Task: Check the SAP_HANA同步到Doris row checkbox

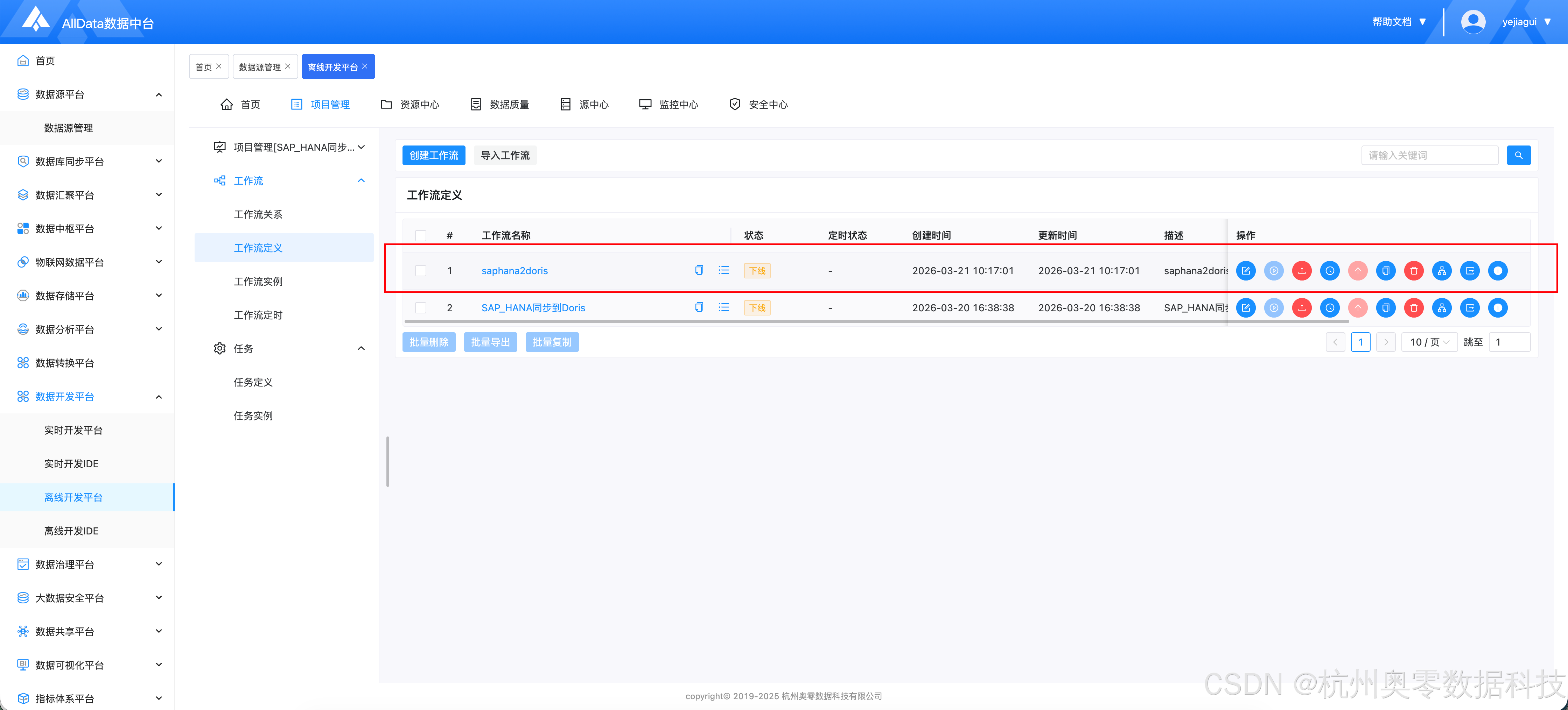Action: coord(421,308)
